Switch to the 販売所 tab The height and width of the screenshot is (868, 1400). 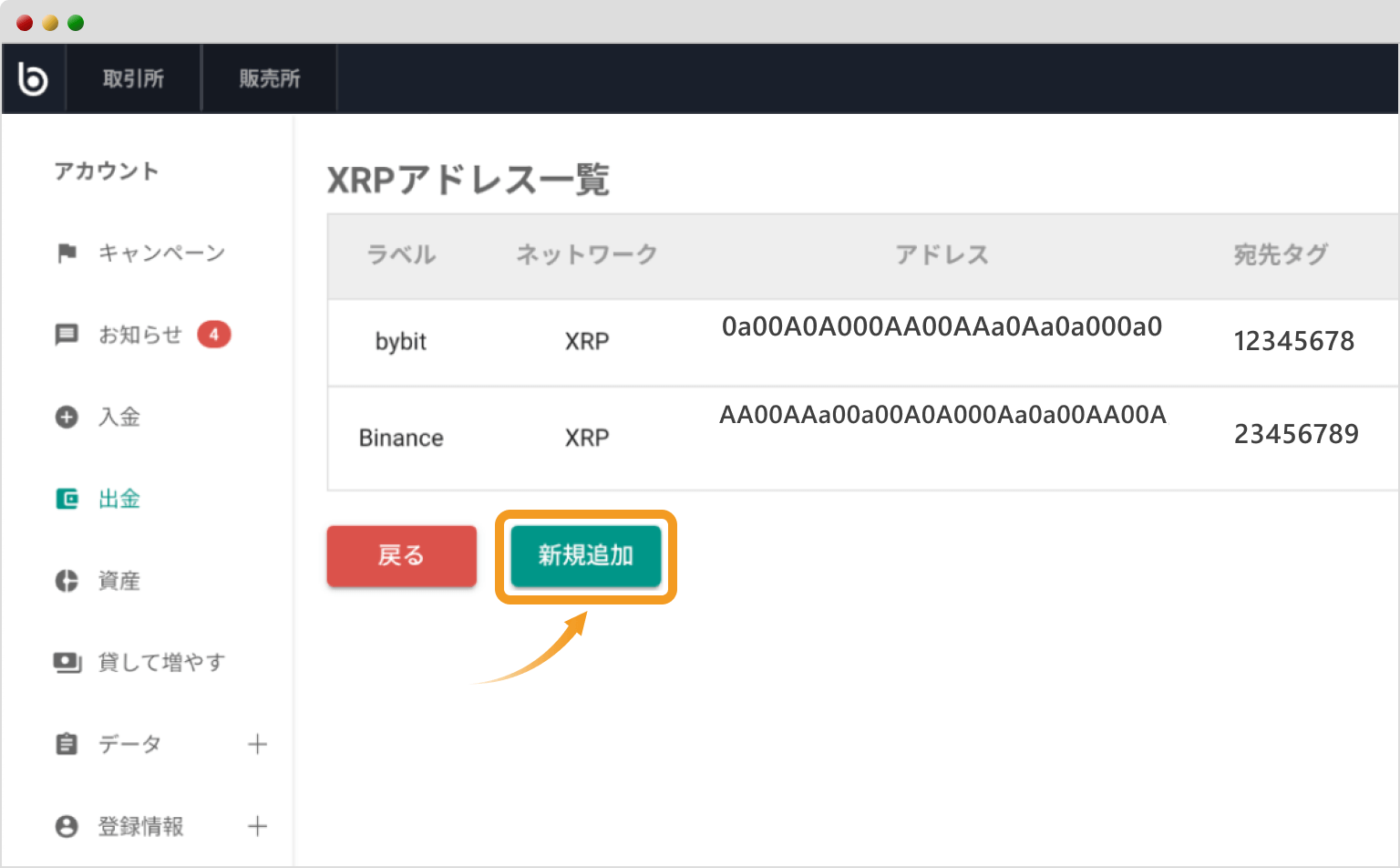(269, 77)
